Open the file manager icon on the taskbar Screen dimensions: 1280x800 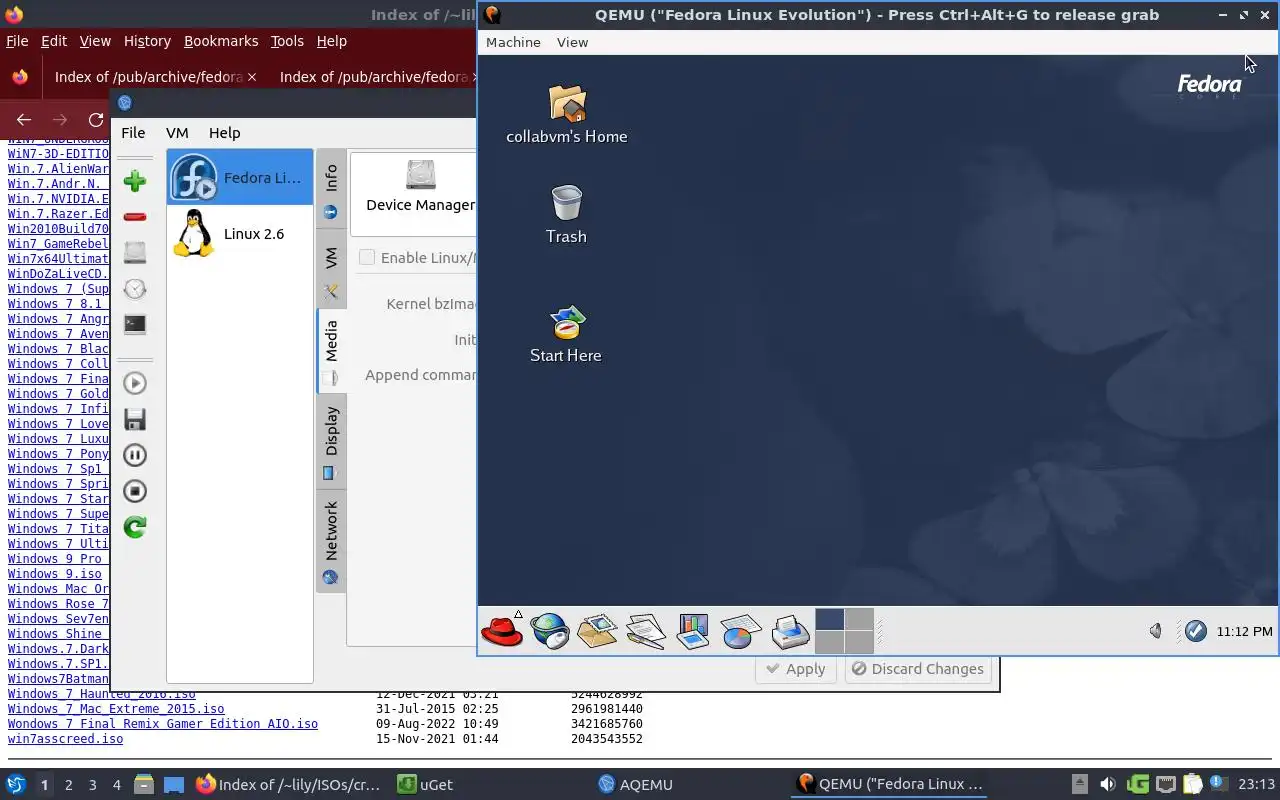144,784
